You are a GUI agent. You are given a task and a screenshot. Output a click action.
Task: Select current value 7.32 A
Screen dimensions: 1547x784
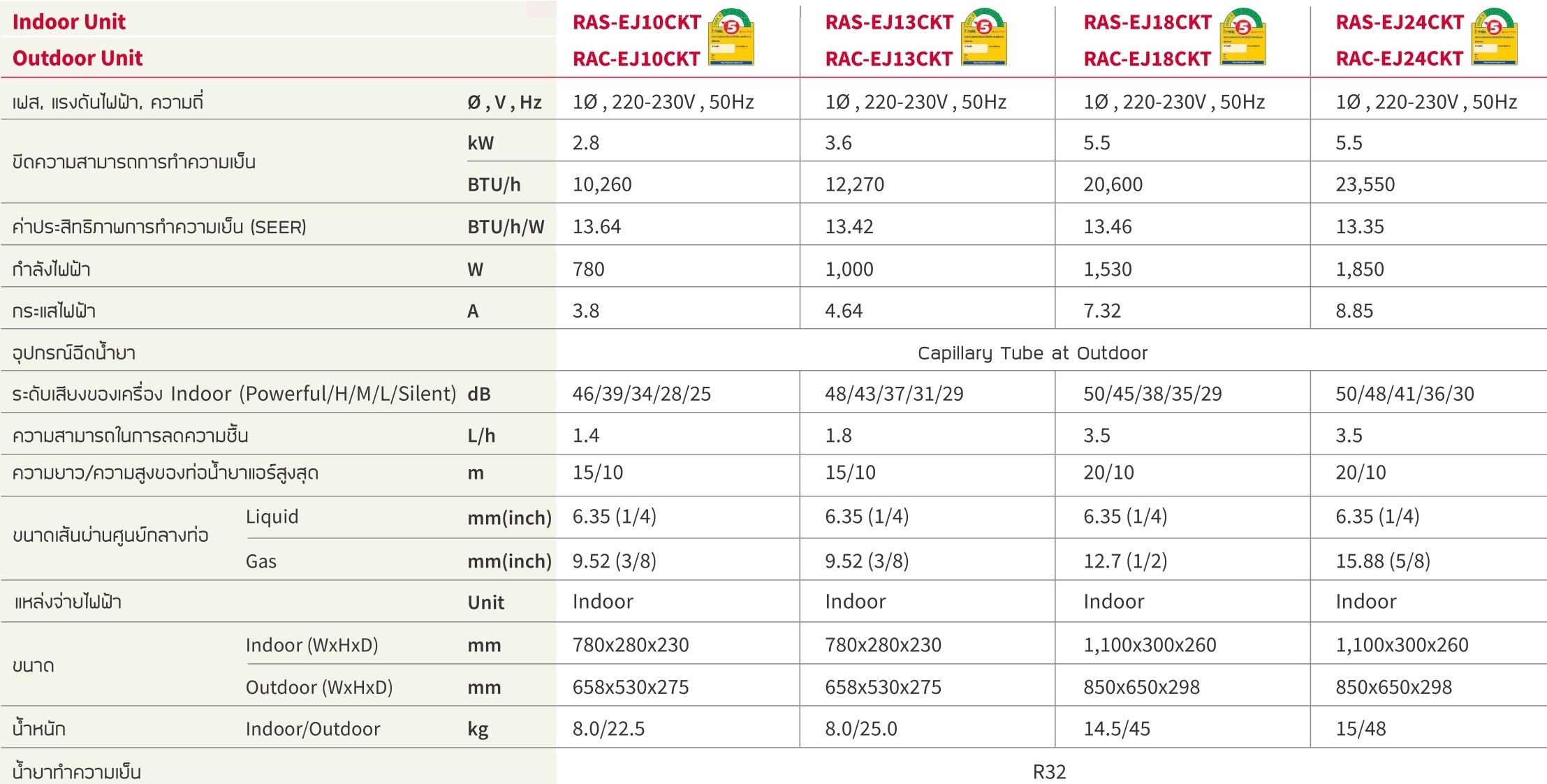[x=1102, y=311]
